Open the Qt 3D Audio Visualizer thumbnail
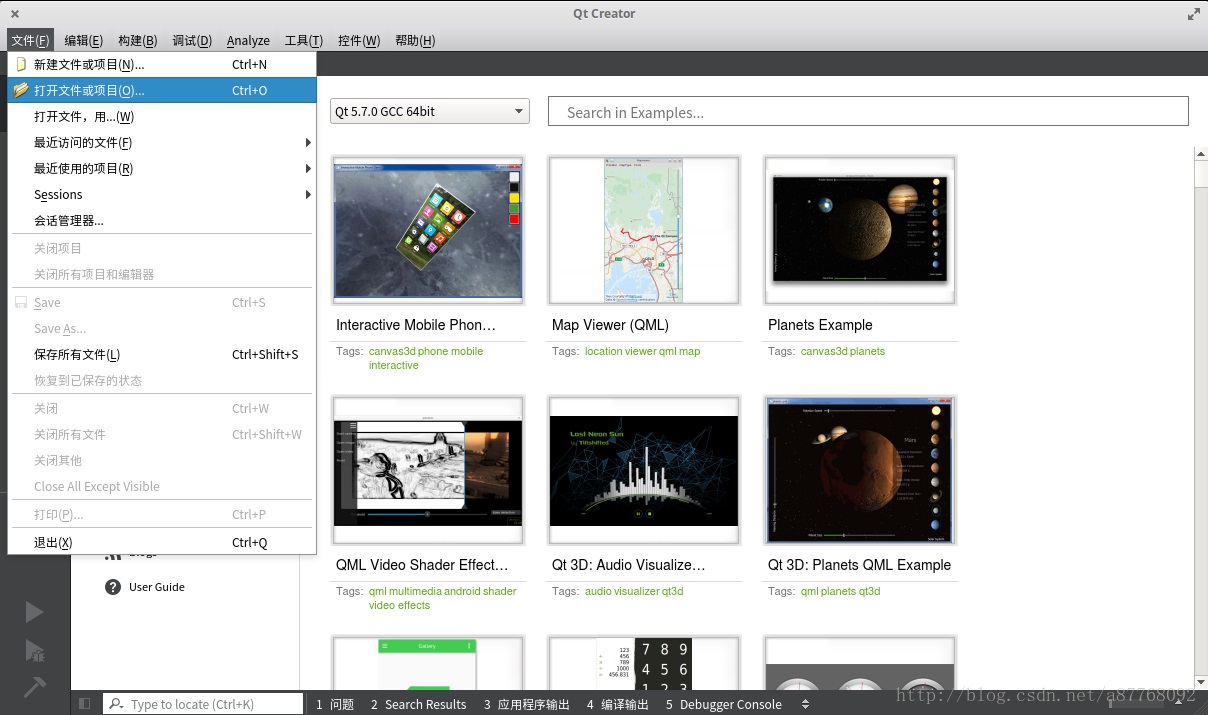 [x=644, y=470]
